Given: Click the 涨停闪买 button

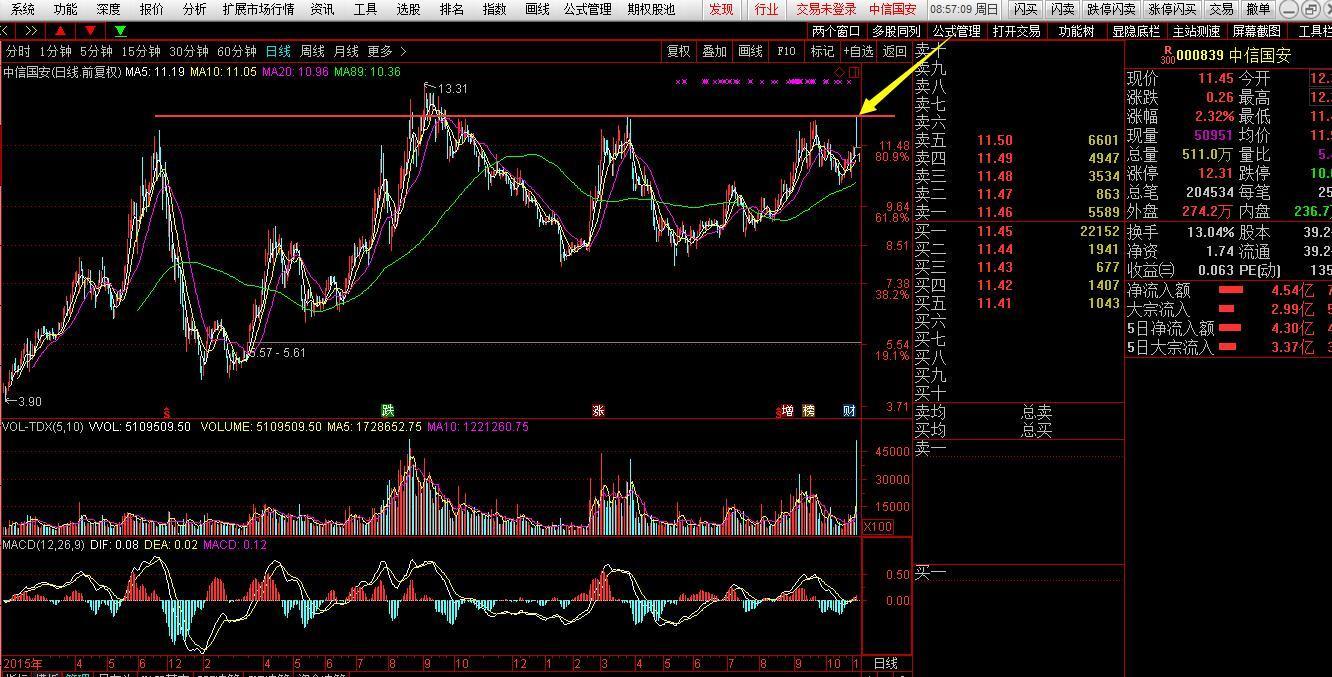Looking at the screenshot, I should click(1171, 9).
